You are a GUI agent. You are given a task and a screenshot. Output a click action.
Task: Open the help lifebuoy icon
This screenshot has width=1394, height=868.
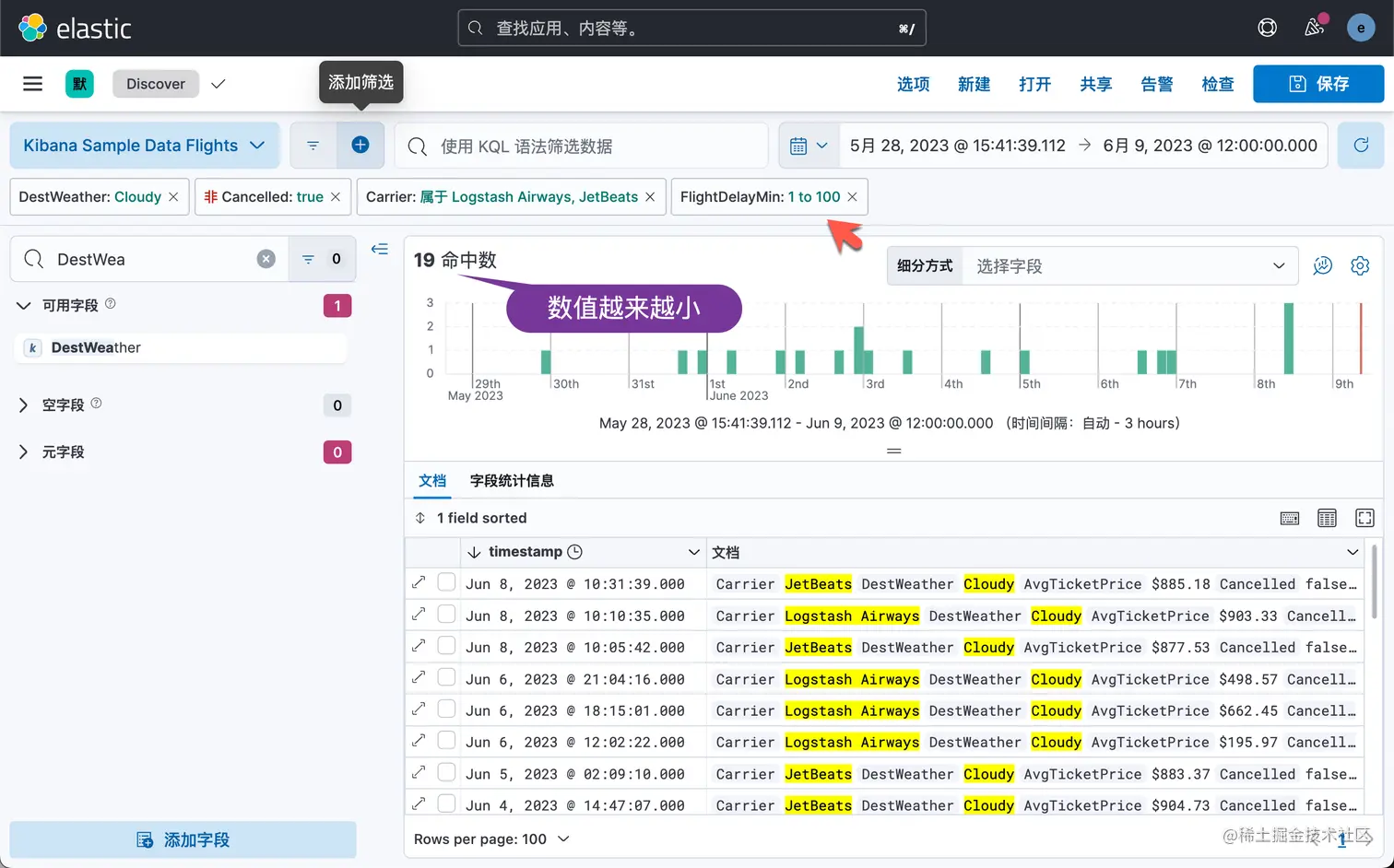point(1268,28)
